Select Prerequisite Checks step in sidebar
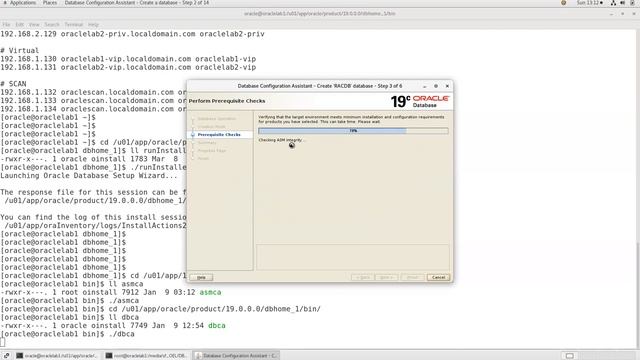Viewport: 640px width, 360px height. pyautogui.click(x=219, y=135)
